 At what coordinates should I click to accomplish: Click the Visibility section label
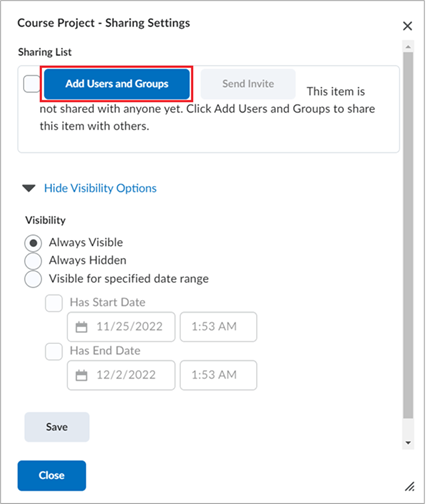pos(45,220)
